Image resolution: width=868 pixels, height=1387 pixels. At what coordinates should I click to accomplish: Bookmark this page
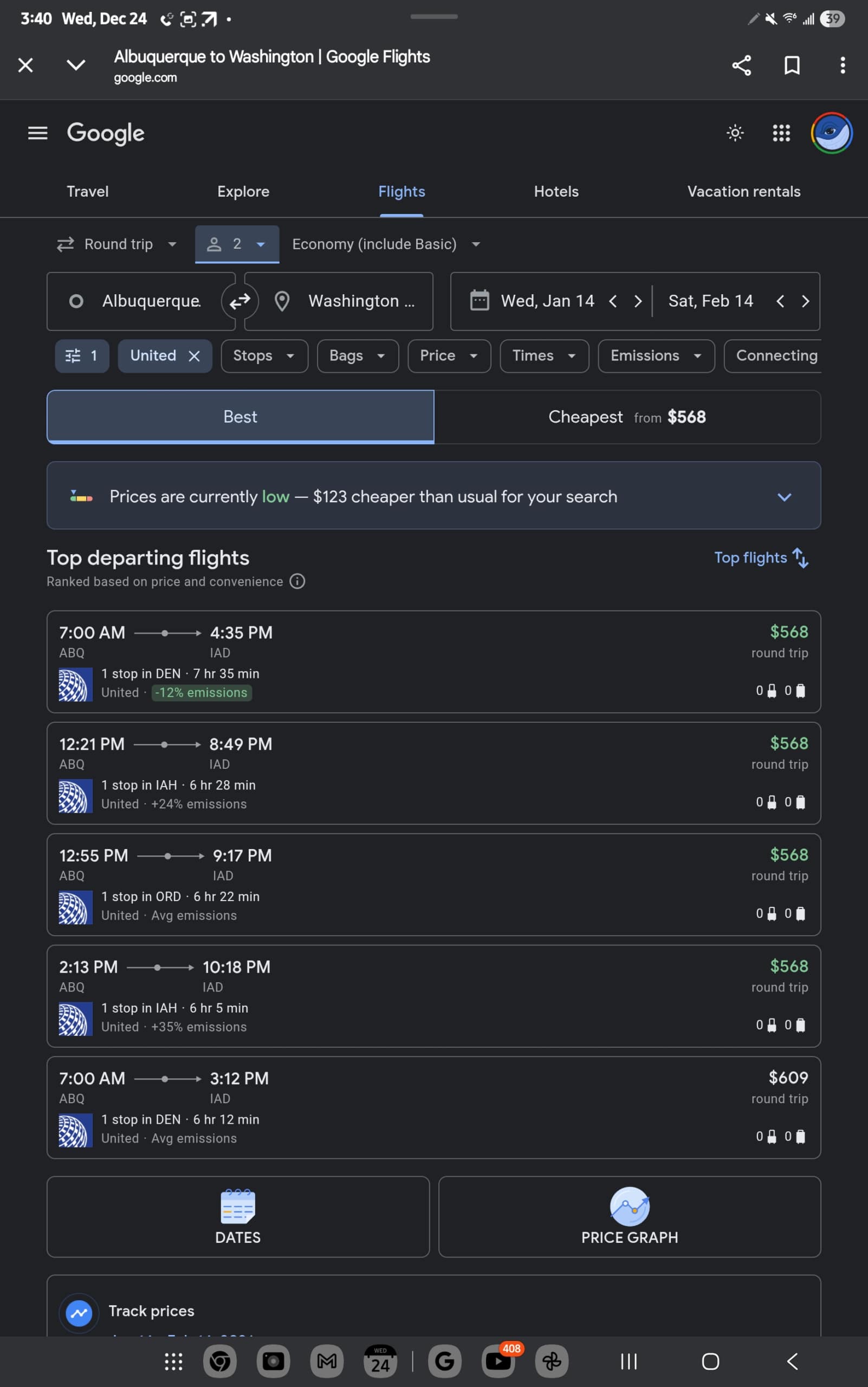(x=792, y=66)
